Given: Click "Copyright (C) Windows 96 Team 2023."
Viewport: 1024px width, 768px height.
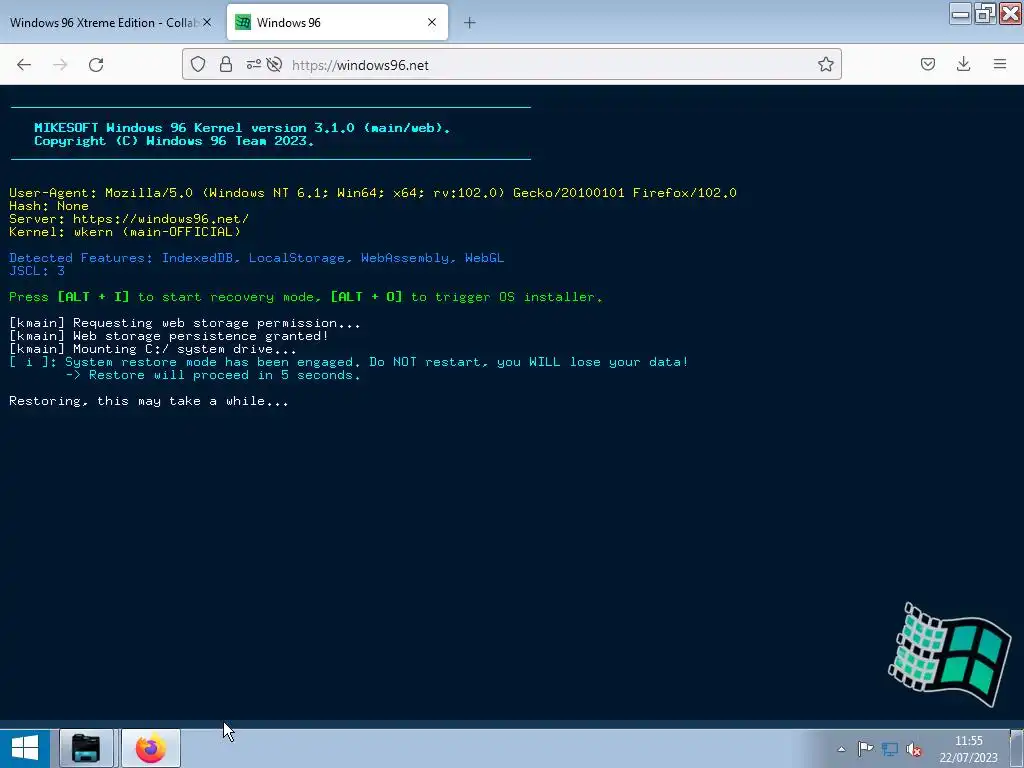Looking at the screenshot, I should point(174,140).
